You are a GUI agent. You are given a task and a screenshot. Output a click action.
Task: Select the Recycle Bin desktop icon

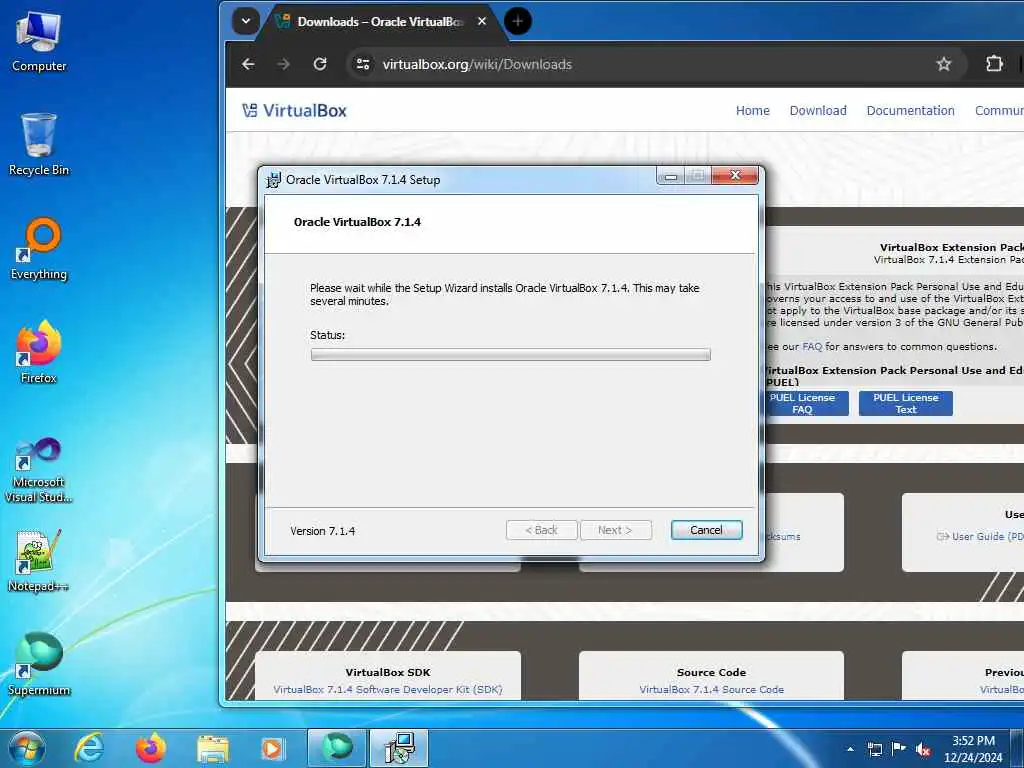click(39, 145)
